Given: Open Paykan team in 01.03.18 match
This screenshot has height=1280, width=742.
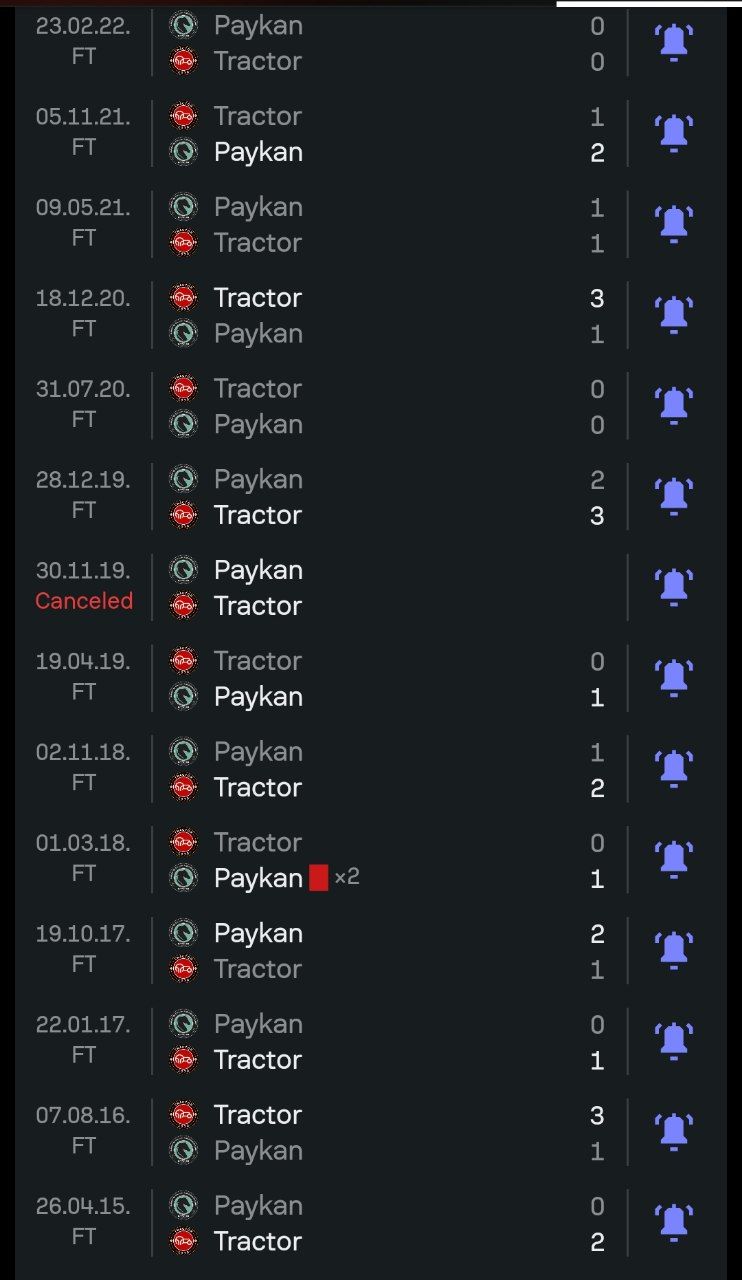Looking at the screenshot, I should pos(258,878).
